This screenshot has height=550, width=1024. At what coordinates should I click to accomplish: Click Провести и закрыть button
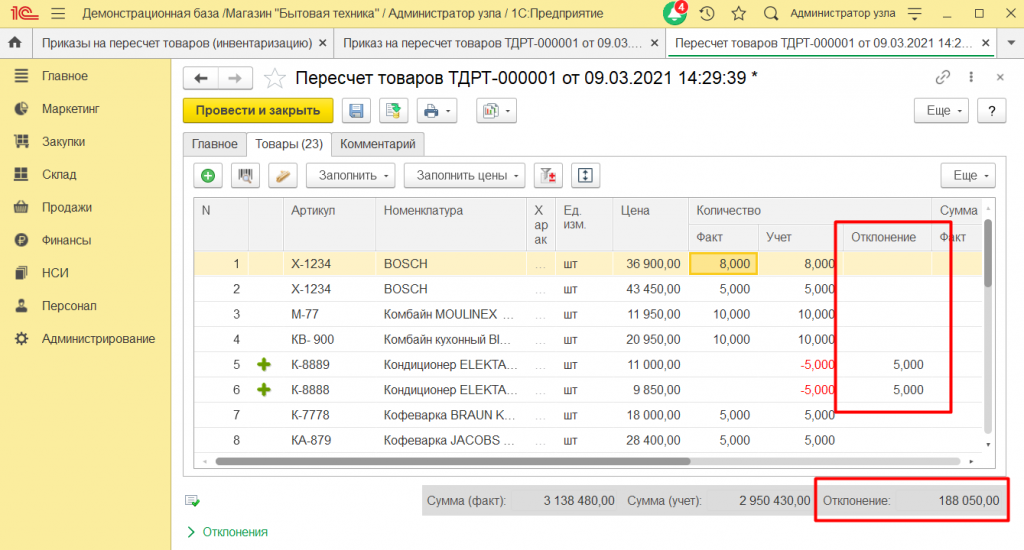click(x=258, y=110)
